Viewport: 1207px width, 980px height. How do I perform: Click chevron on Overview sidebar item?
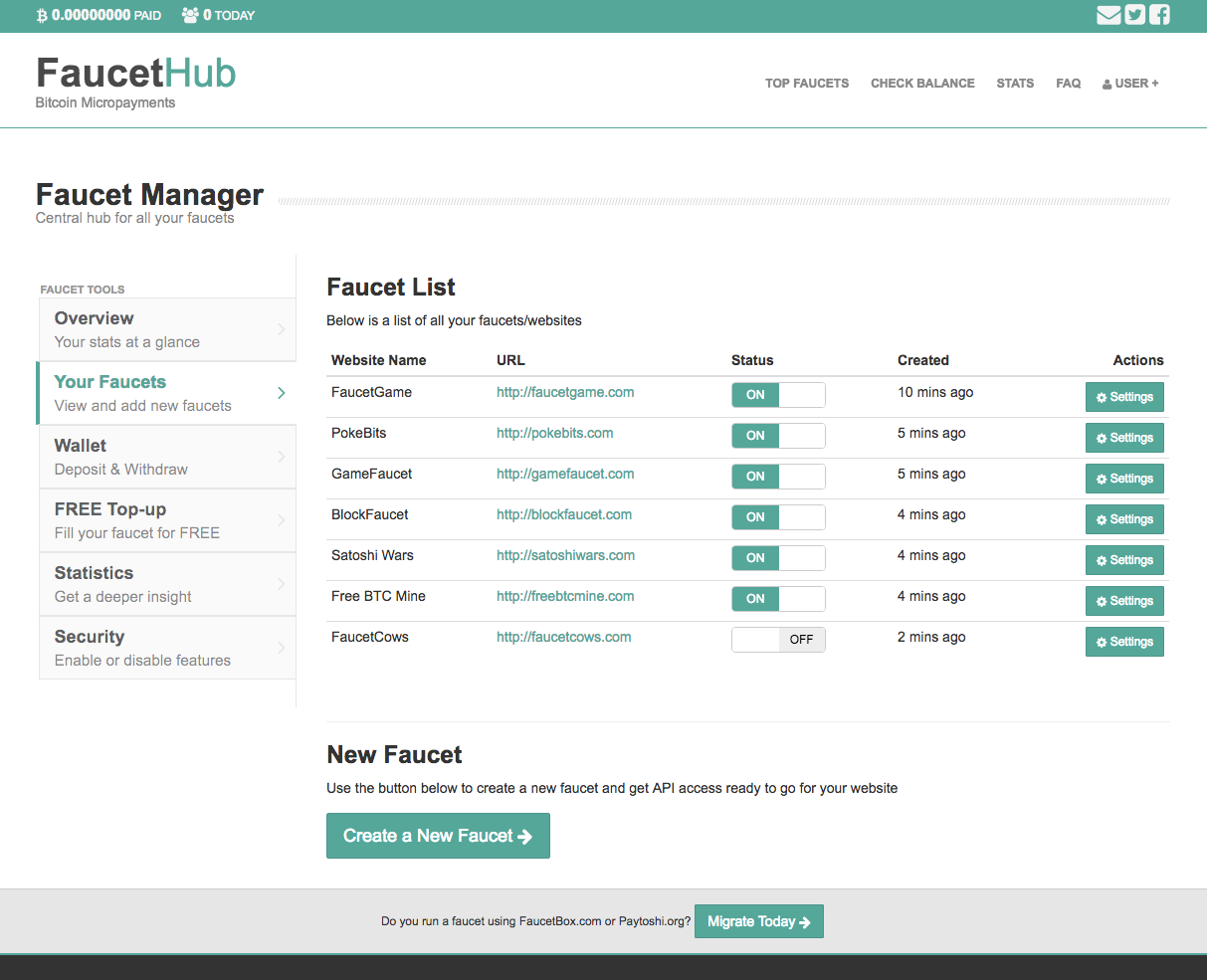pyautogui.click(x=282, y=329)
